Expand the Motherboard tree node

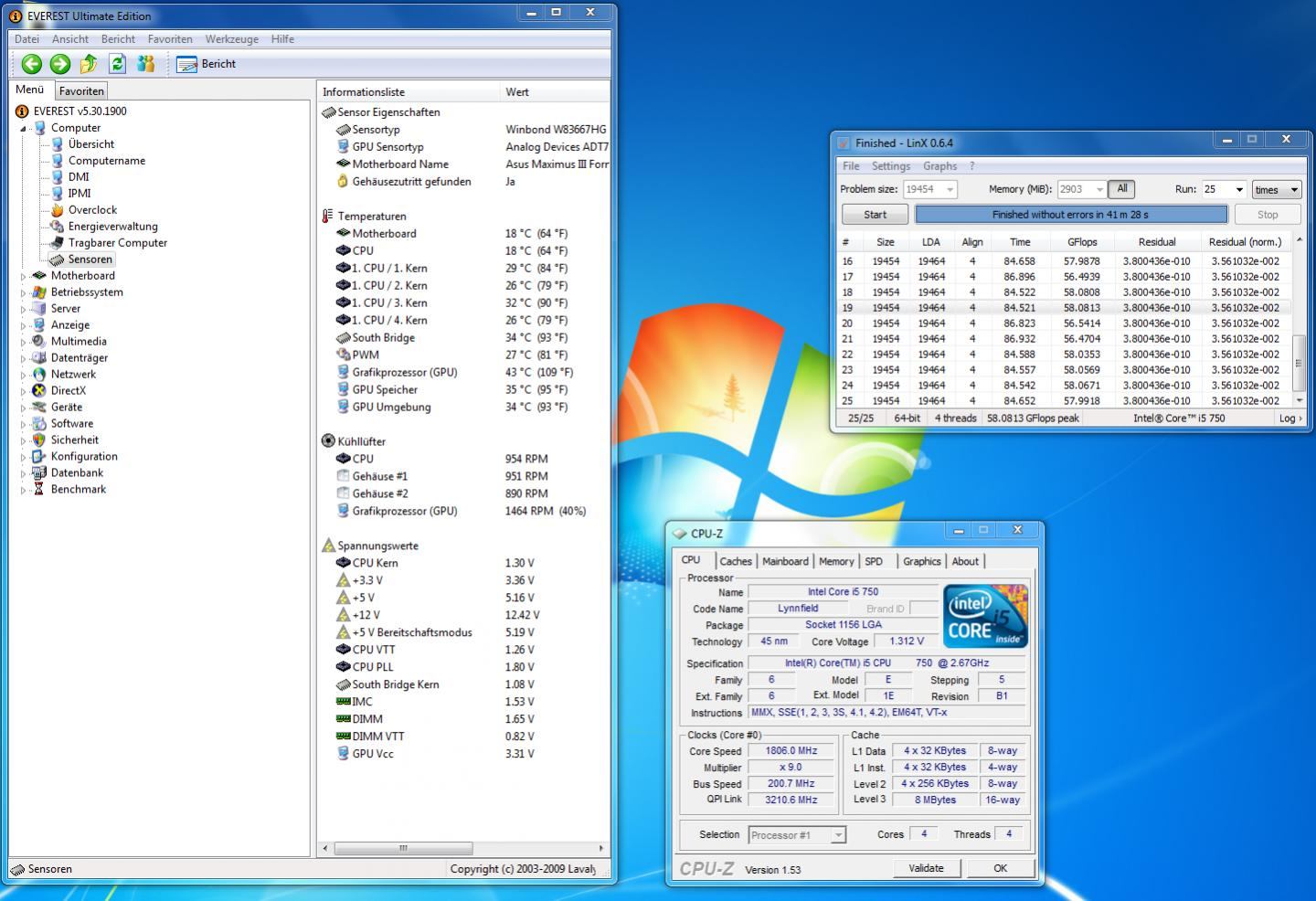click(x=24, y=276)
